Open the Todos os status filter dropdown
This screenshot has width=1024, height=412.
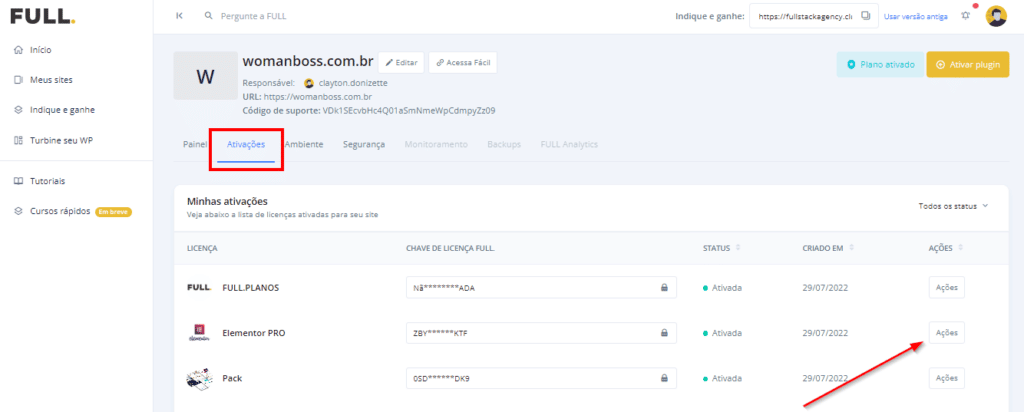point(953,206)
